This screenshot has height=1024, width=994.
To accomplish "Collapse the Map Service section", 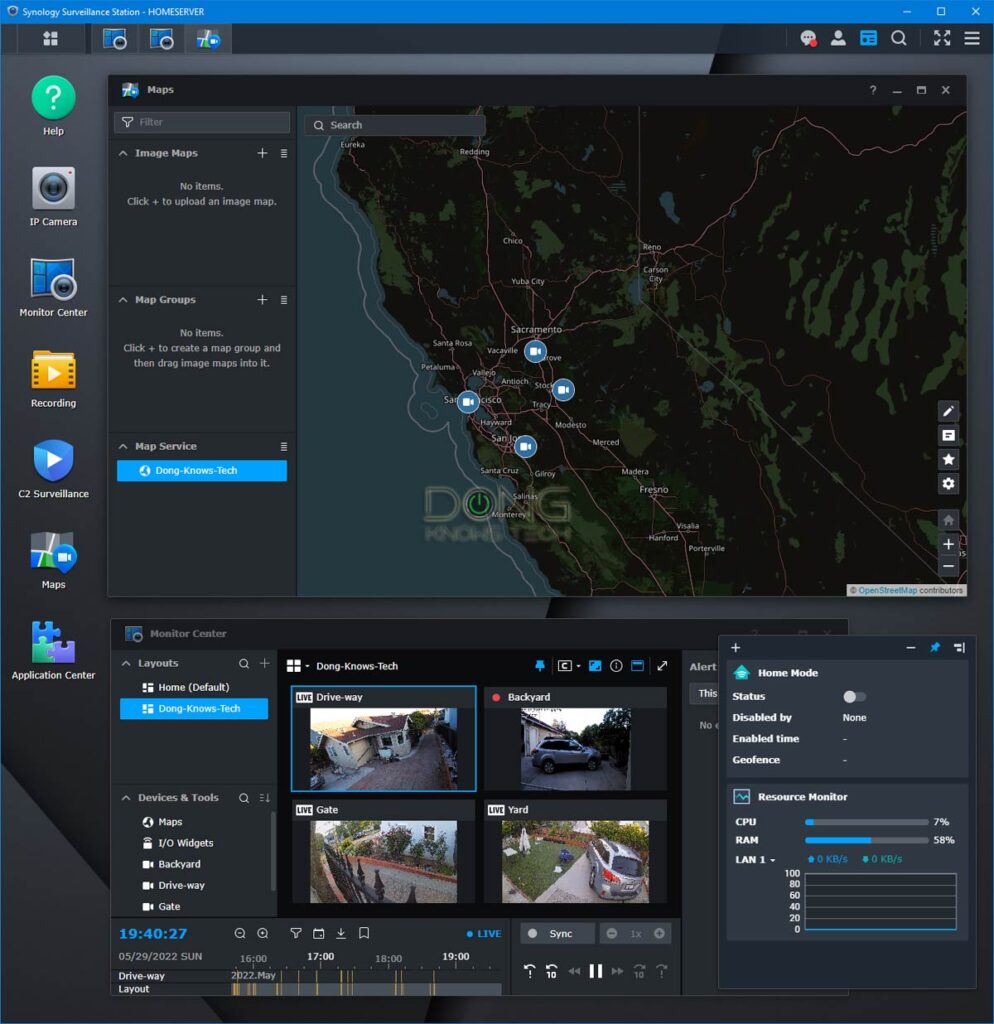I will click(x=123, y=446).
